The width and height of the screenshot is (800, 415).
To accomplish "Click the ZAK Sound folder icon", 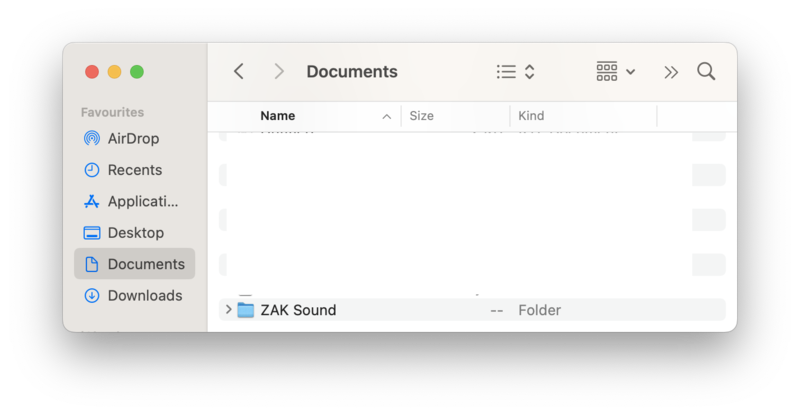I will coord(246,310).
